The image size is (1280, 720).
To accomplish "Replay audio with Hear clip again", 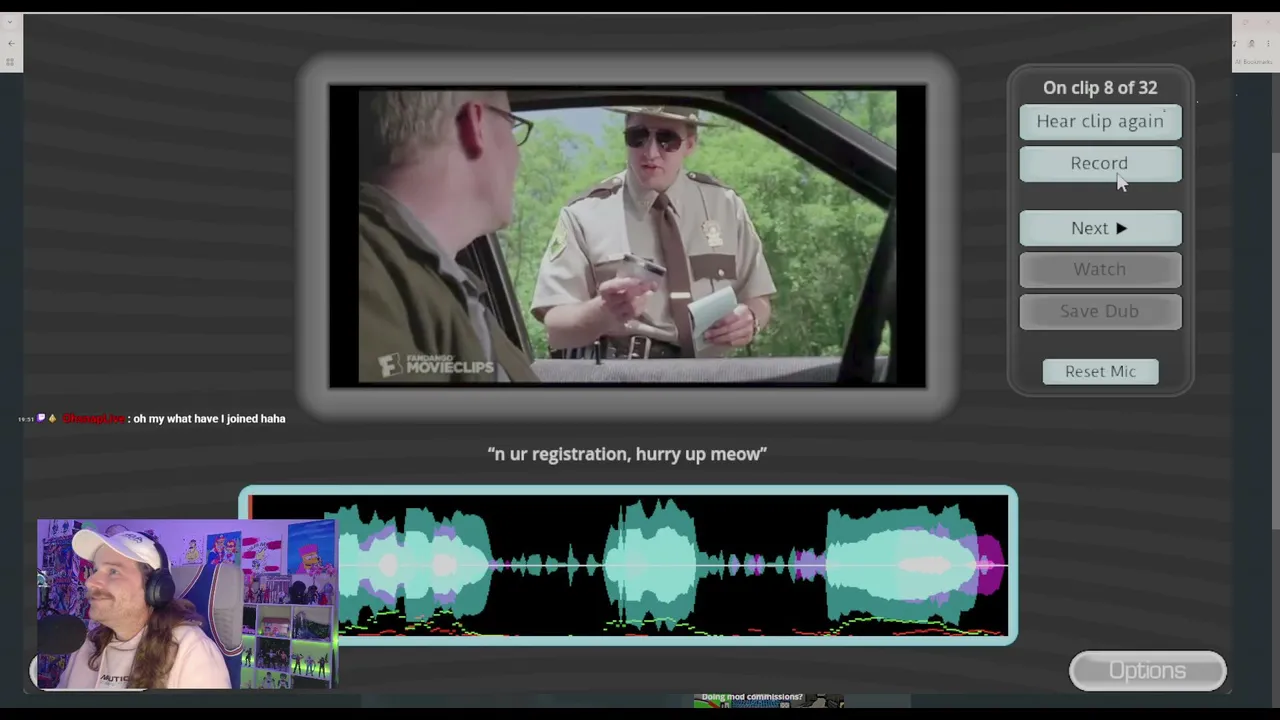I will tap(1100, 121).
